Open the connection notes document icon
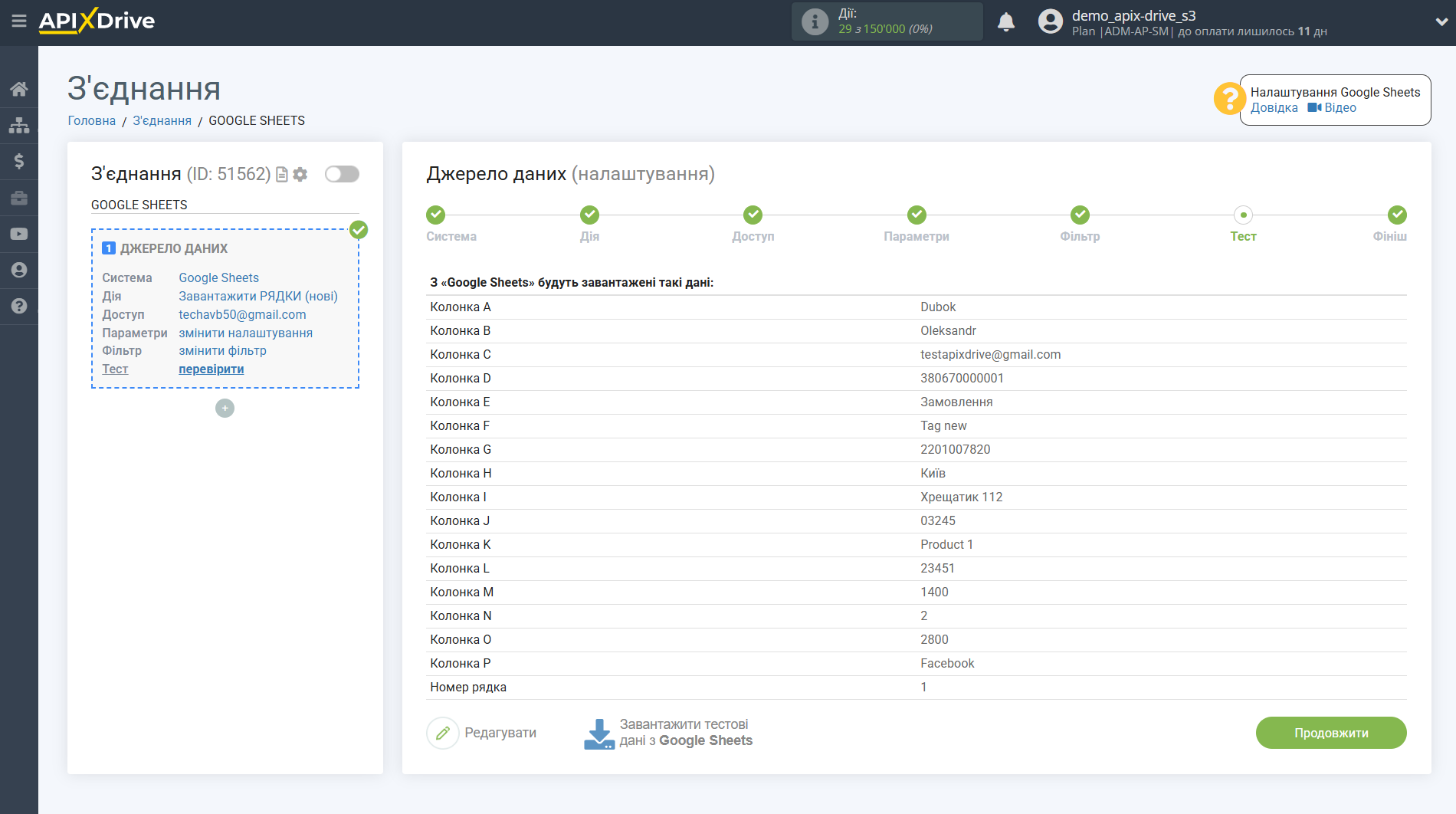This screenshot has height=814, width=1456. point(282,175)
